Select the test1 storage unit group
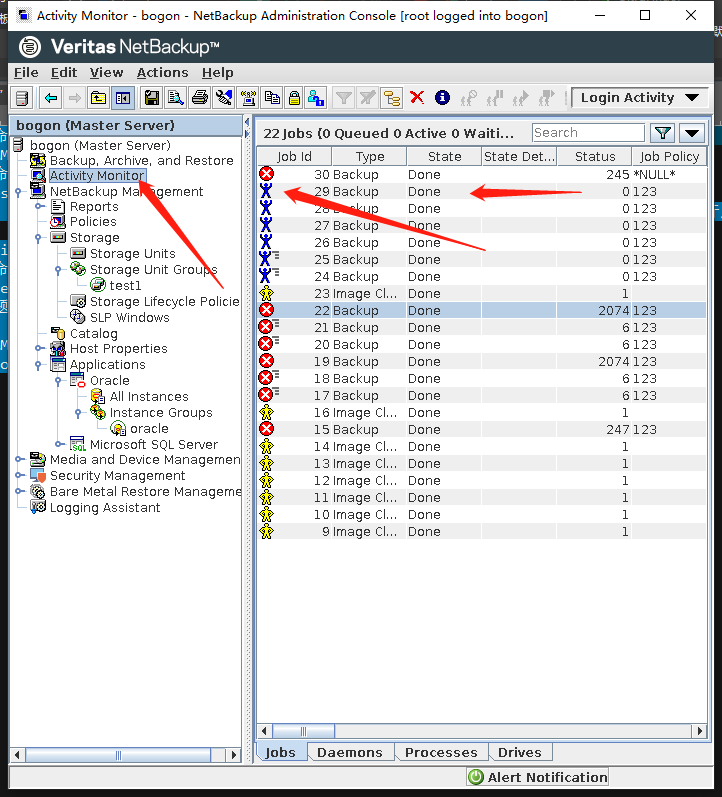The height and width of the screenshot is (797, 722). point(125,286)
